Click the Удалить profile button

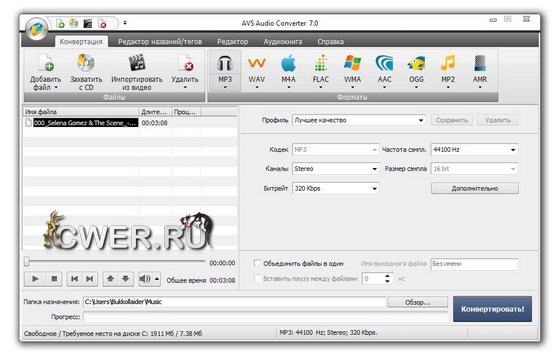[x=498, y=120]
